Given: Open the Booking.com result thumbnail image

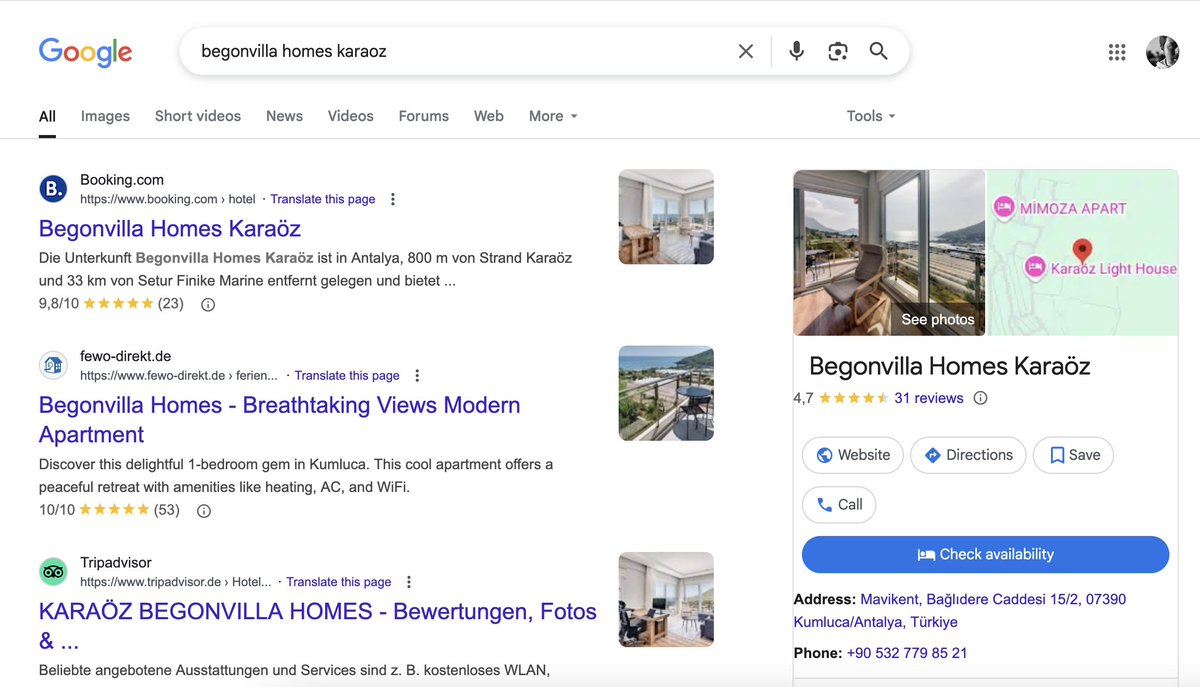Looking at the screenshot, I should (666, 217).
